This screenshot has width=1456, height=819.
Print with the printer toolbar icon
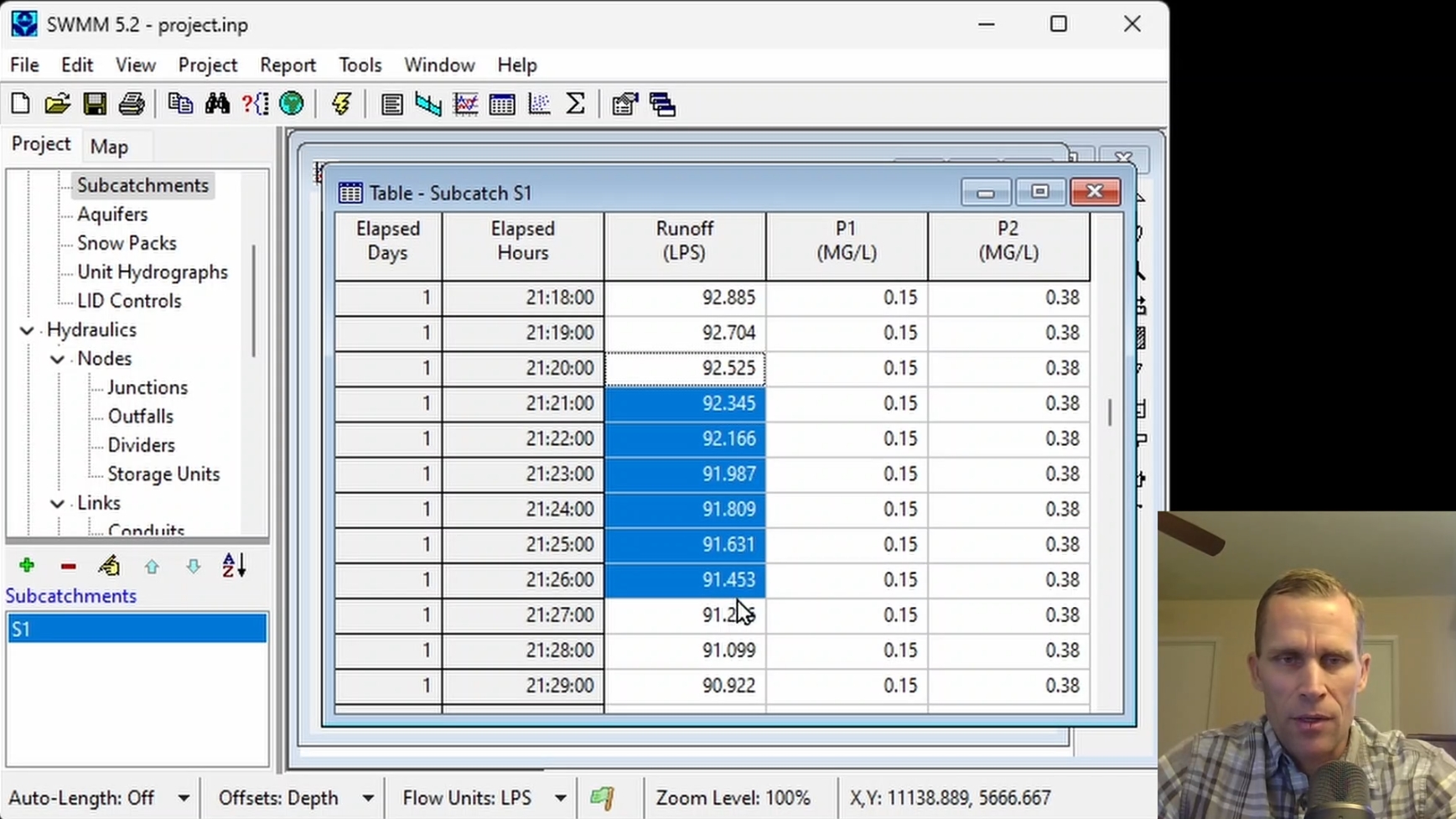point(131,104)
